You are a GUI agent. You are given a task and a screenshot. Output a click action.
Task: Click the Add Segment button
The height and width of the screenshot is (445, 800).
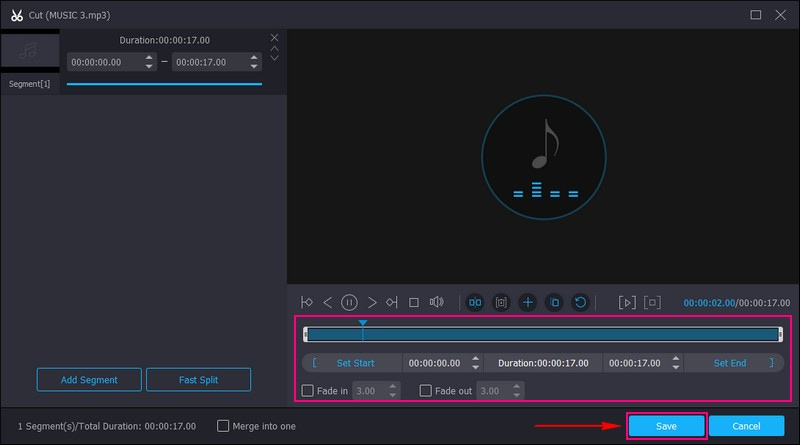[x=89, y=380]
